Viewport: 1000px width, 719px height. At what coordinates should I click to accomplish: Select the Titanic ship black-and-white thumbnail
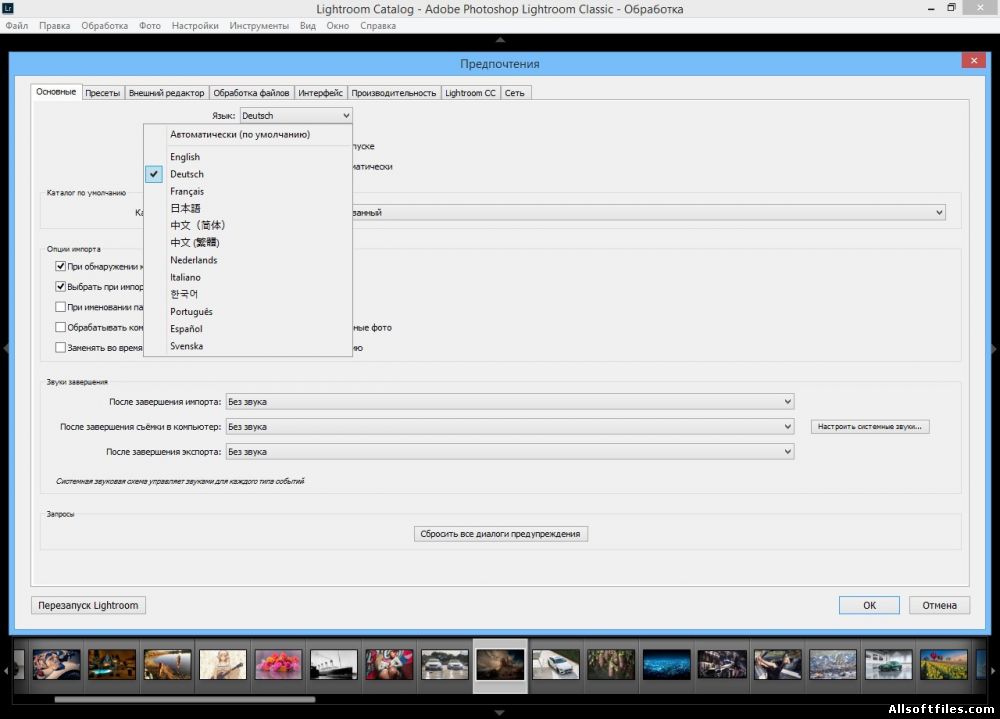click(333, 664)
